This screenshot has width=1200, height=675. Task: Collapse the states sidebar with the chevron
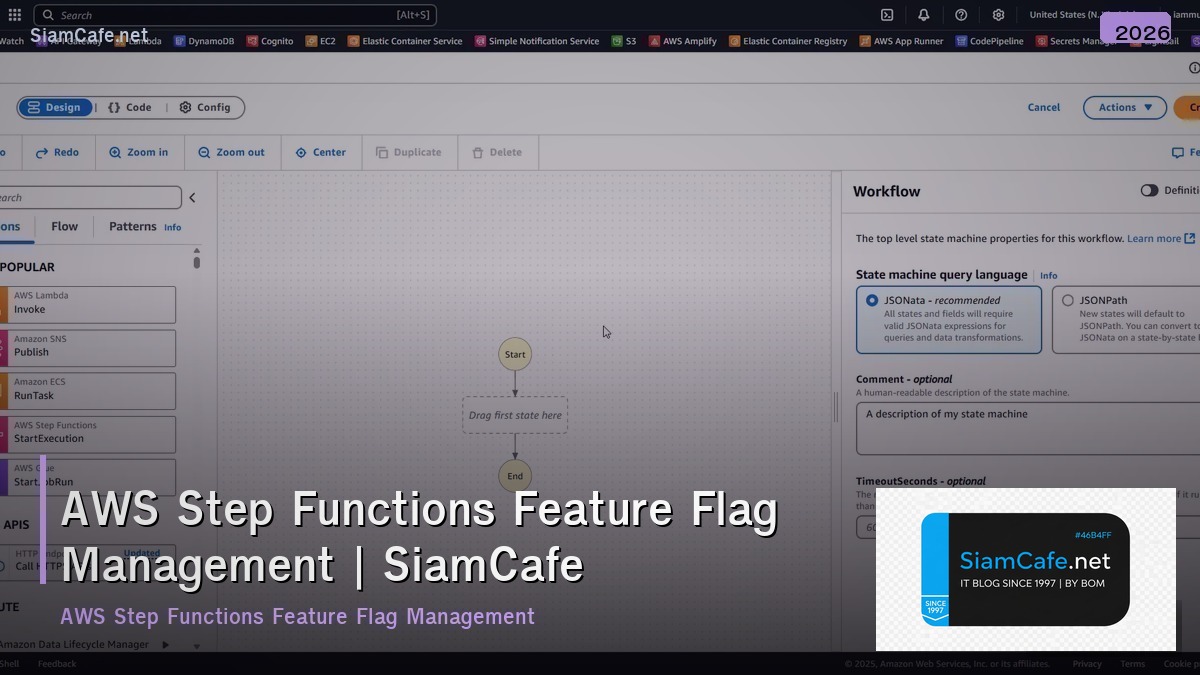coord(193,197)
